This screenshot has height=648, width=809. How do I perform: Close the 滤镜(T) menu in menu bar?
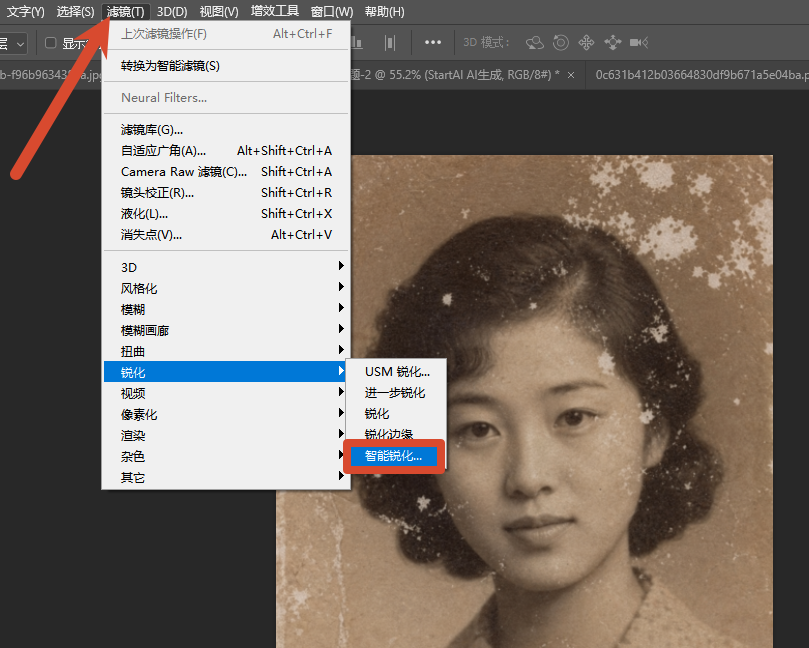pos(125,11)
